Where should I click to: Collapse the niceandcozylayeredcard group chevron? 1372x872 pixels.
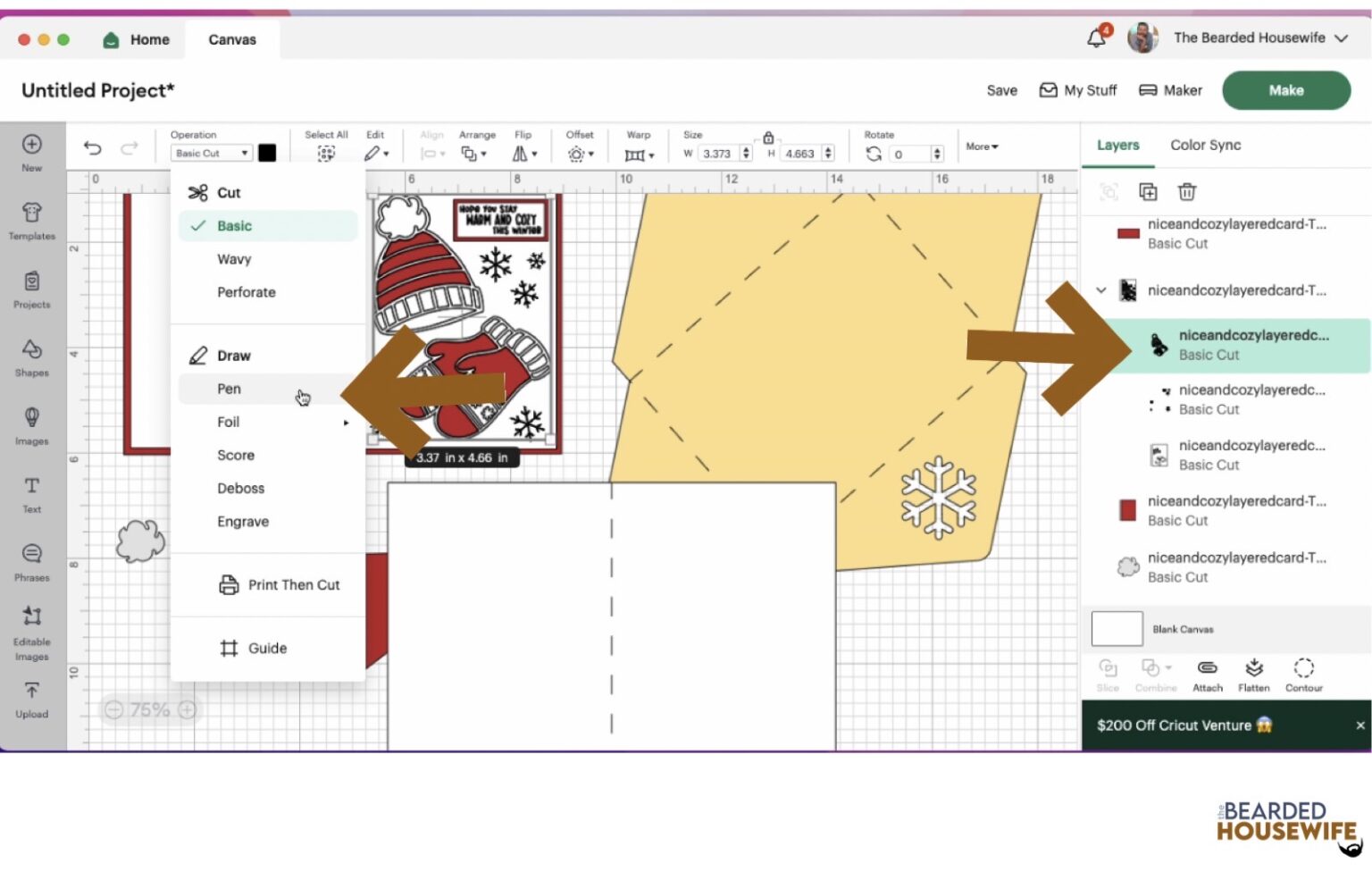point(1101,290)
